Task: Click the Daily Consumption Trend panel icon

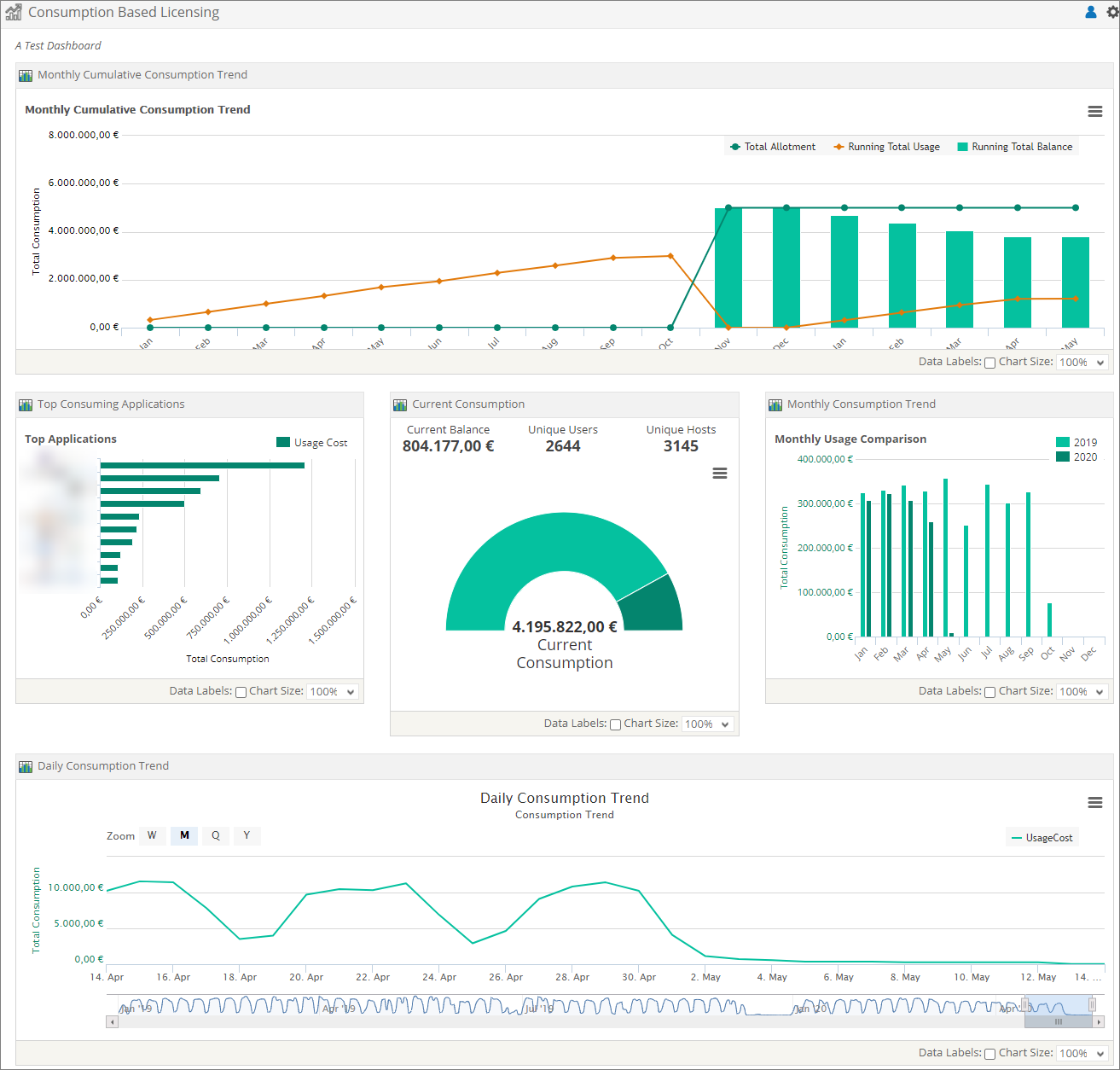Action: coord(26,766)
